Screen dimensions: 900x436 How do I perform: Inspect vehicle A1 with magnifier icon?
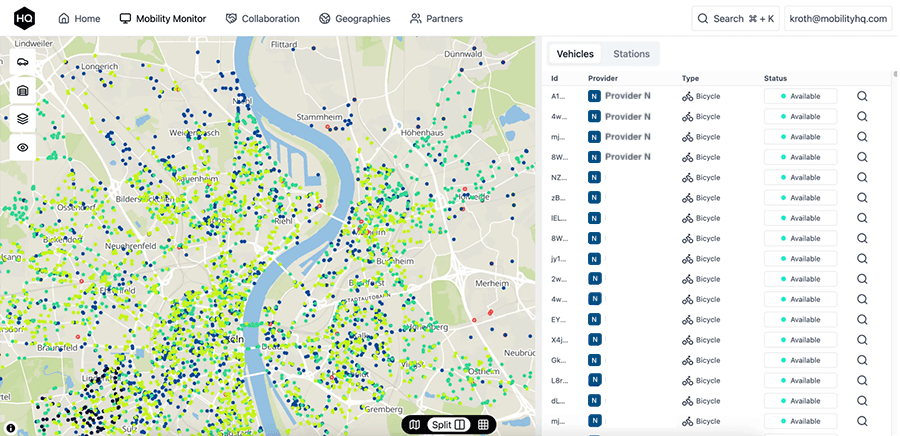862,96
